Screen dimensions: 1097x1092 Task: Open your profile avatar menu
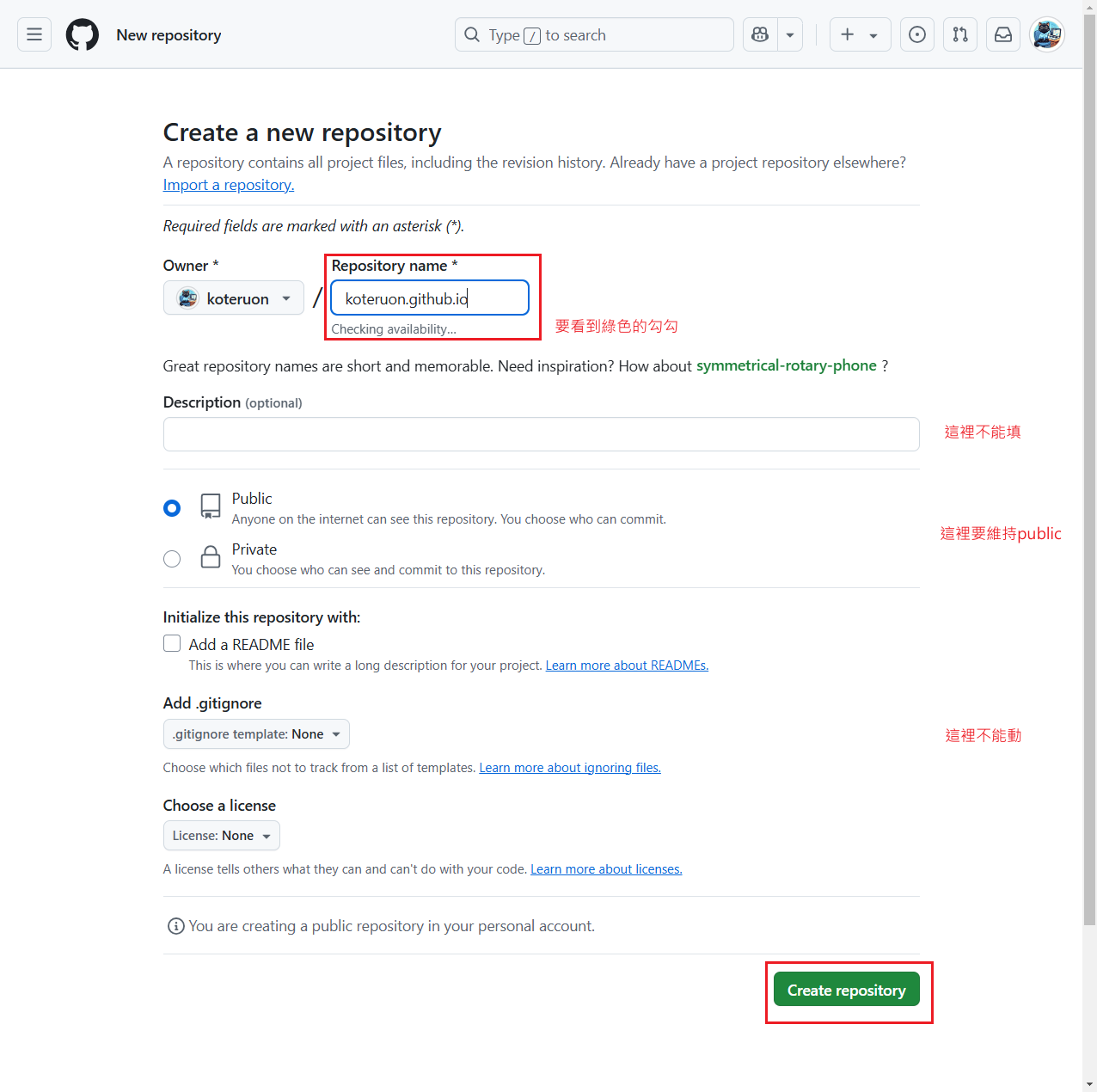tap(1046, 34)
